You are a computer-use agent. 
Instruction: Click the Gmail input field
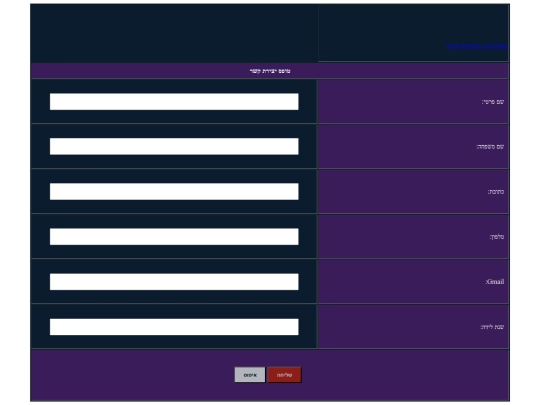tap(174, 282)
